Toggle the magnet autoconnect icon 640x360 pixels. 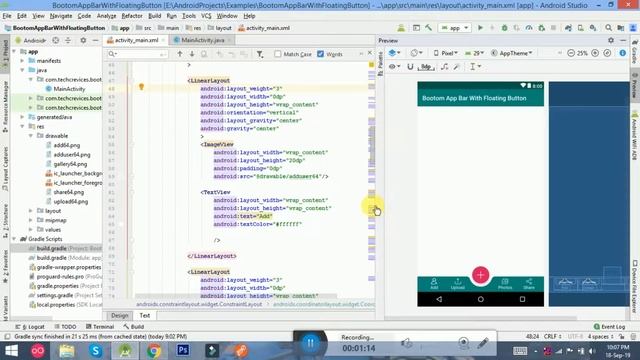[x=410, y=67]
